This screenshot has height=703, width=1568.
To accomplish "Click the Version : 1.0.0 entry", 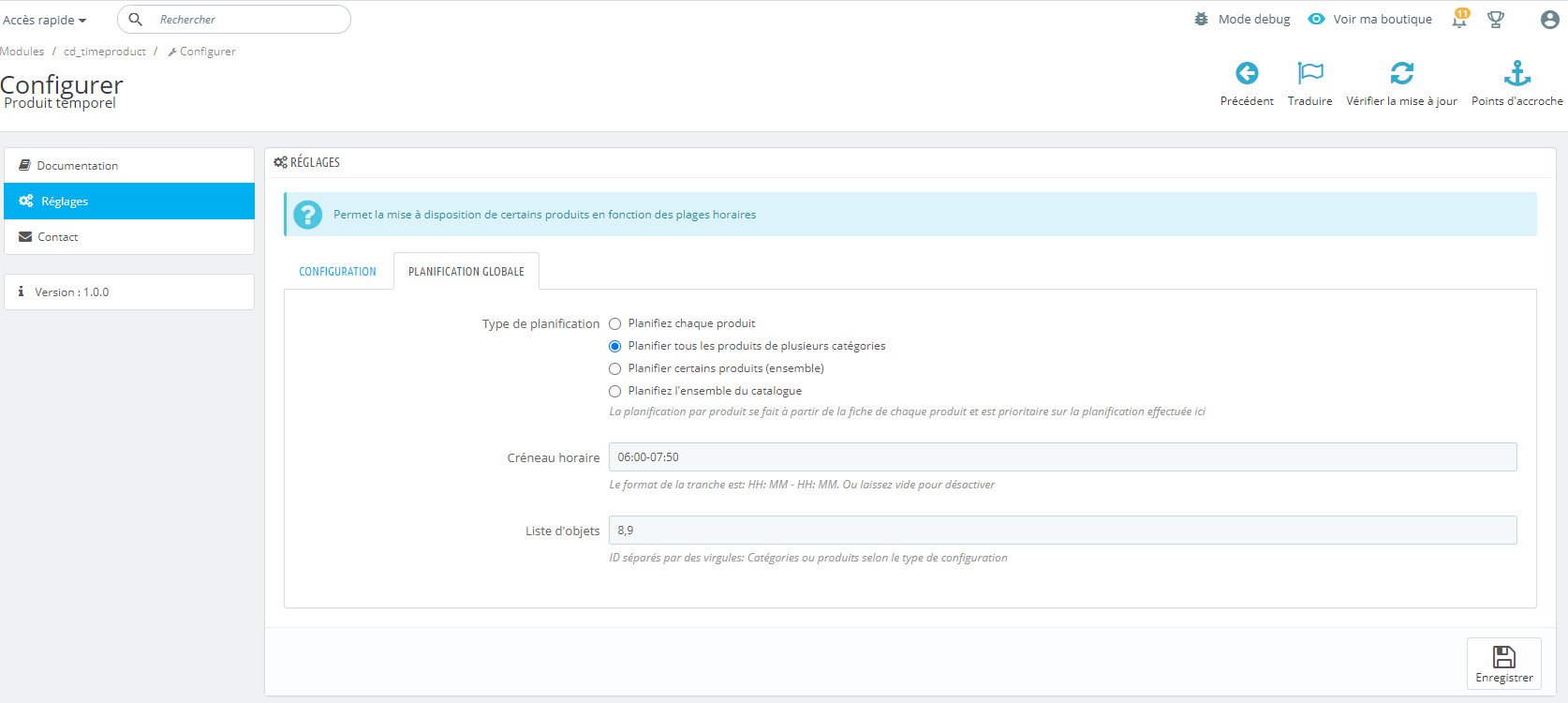I will [129, 292].
